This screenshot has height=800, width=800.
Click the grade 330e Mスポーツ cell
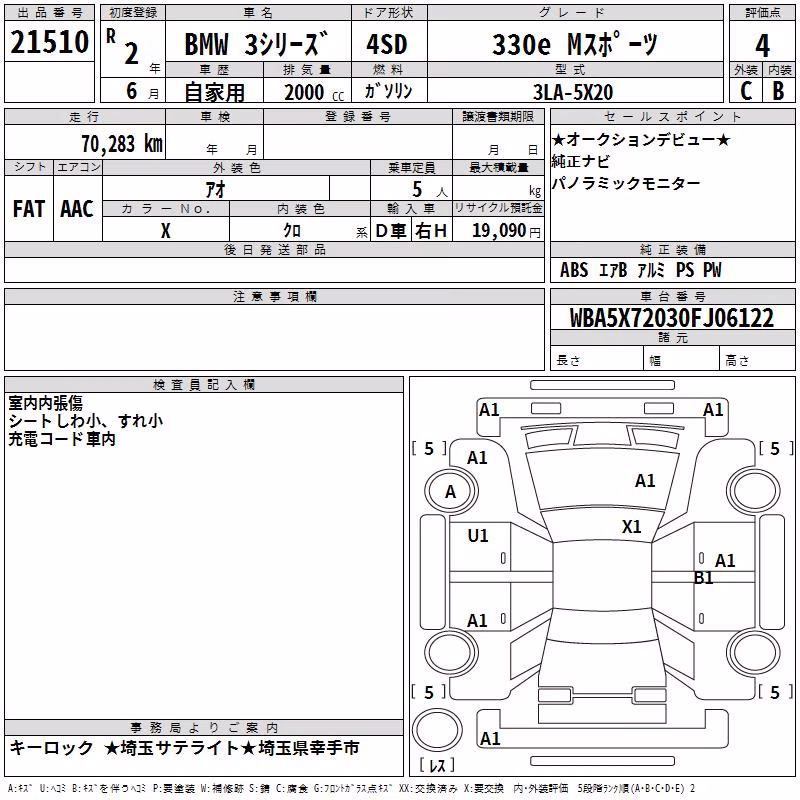coord(576,44)
